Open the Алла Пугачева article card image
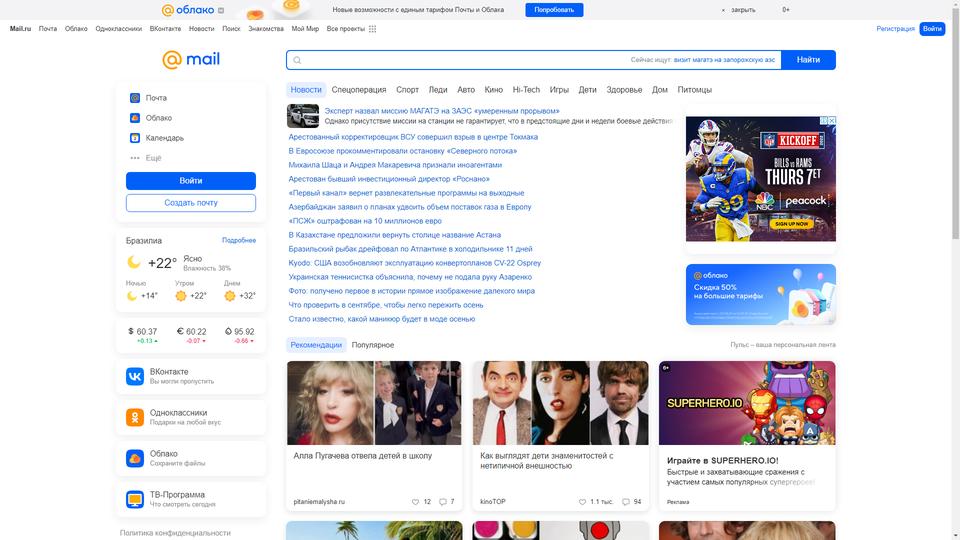 (374, 403)
